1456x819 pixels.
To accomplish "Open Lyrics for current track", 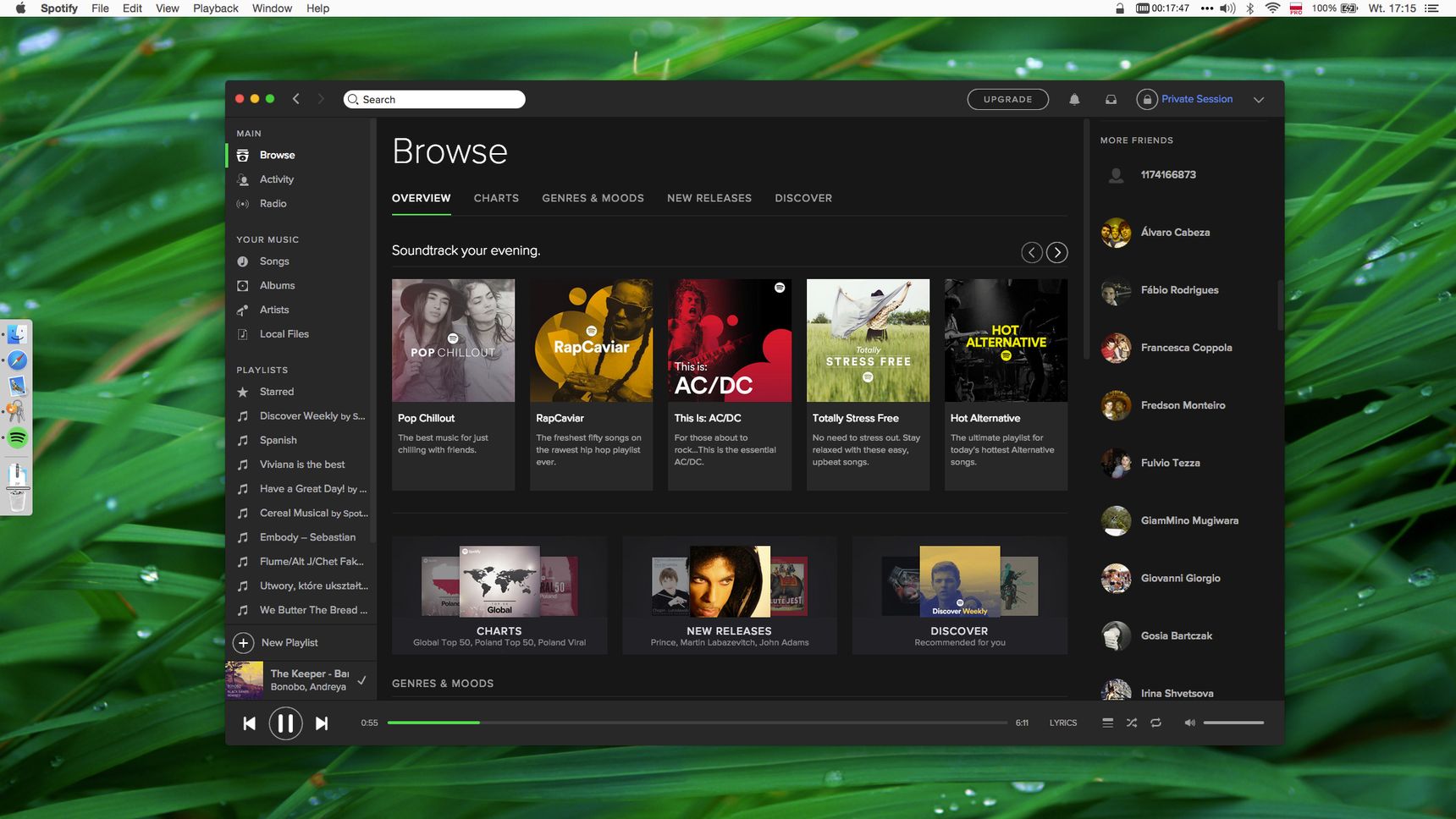I will tap(1063, 723).
